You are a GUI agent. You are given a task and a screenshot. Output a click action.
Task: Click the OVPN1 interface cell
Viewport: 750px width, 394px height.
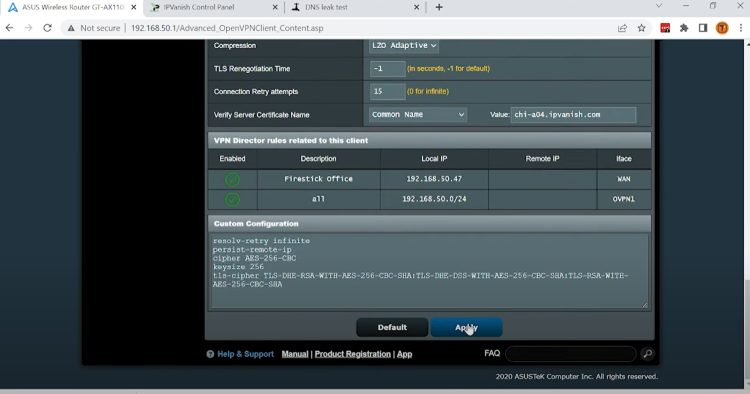point(624,199)
